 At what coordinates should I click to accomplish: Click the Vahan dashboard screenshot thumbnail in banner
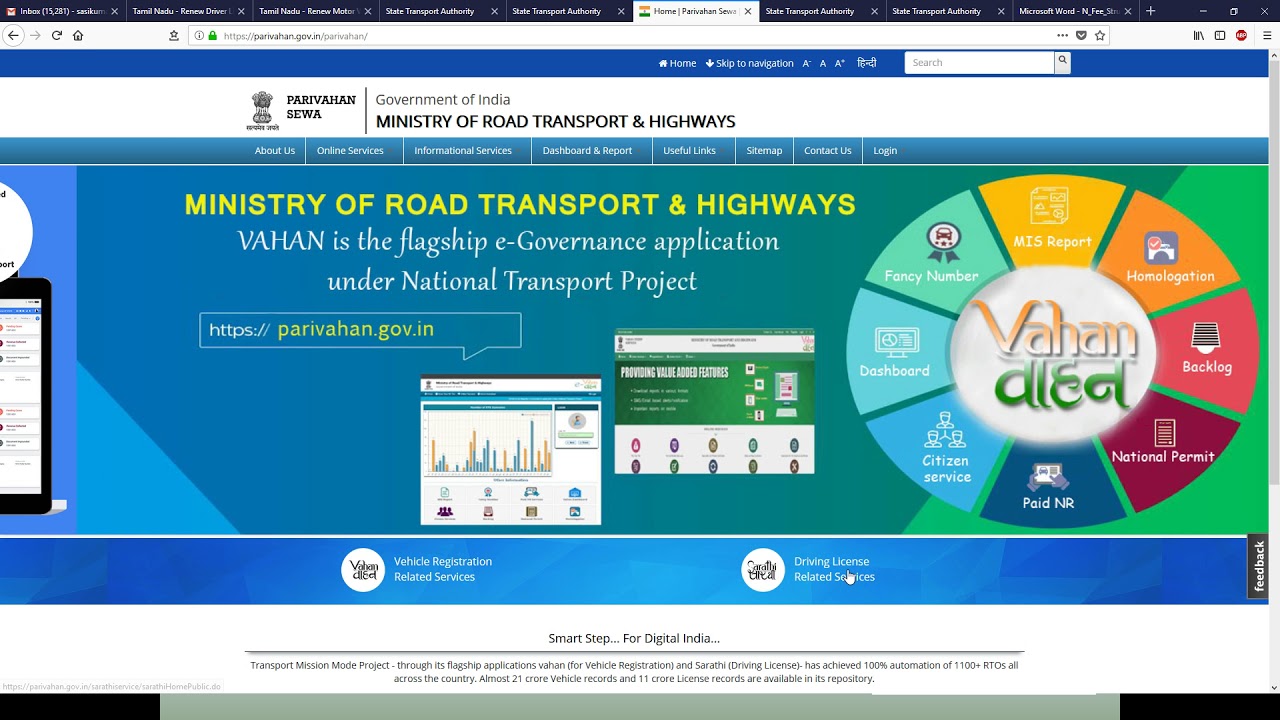click(511, 450)
